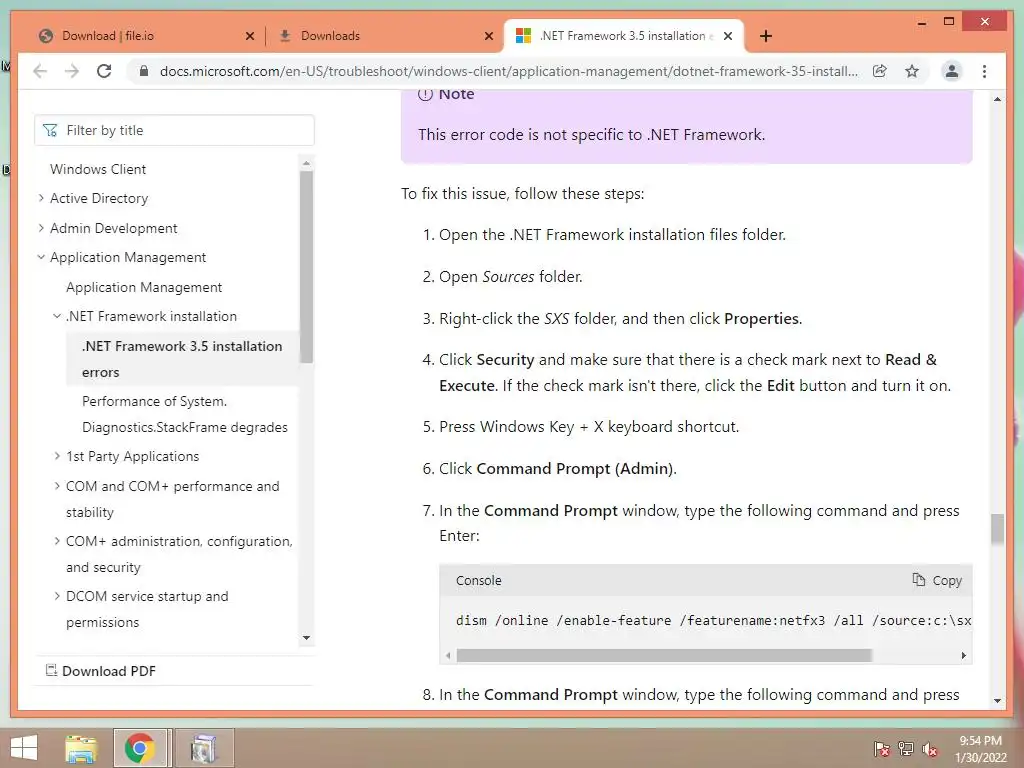The width and height of the screenshot is (1024, 768).
Task: Open a new tab with plus button
Action: tap(766, 36)
